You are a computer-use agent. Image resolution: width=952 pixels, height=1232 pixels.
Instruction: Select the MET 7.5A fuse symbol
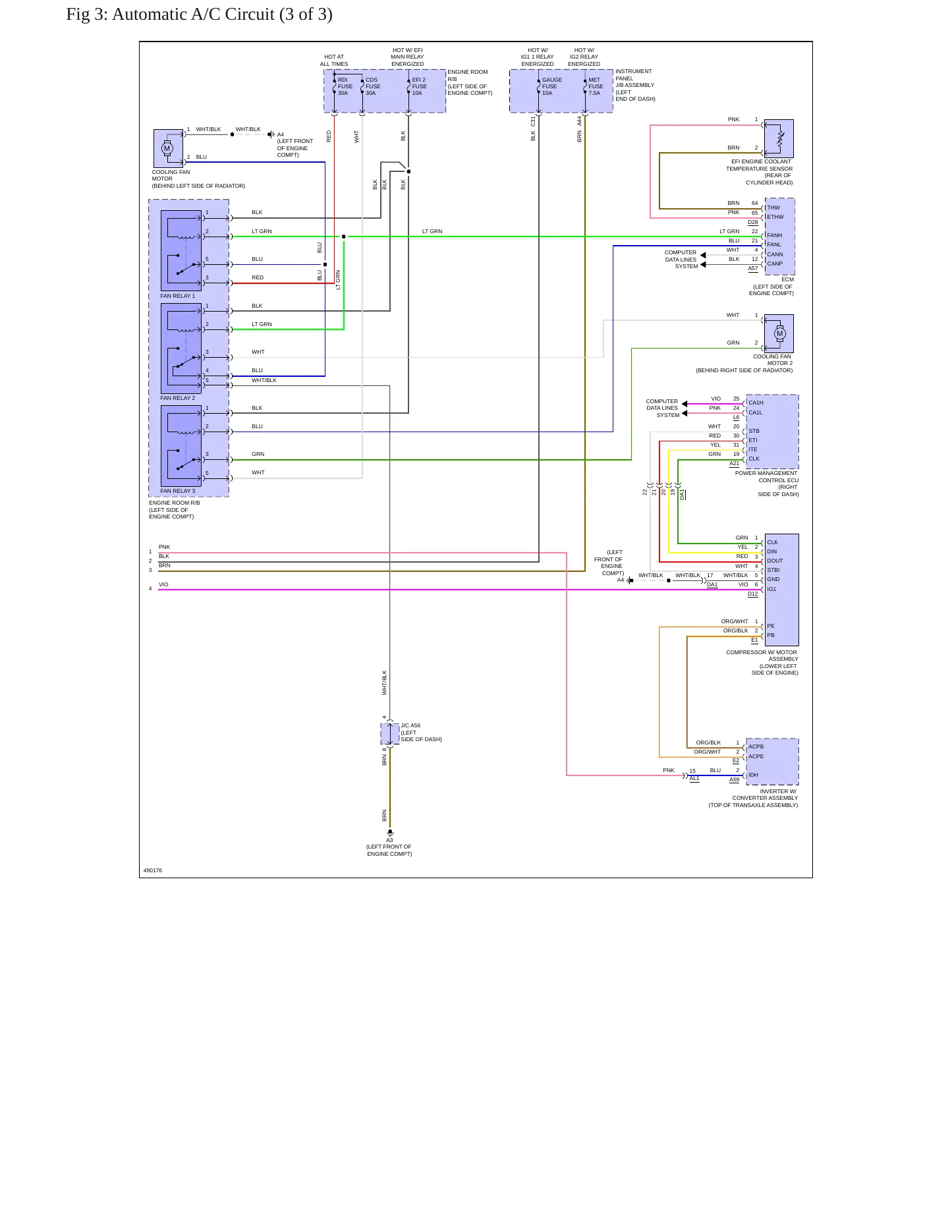click(585, 86)
